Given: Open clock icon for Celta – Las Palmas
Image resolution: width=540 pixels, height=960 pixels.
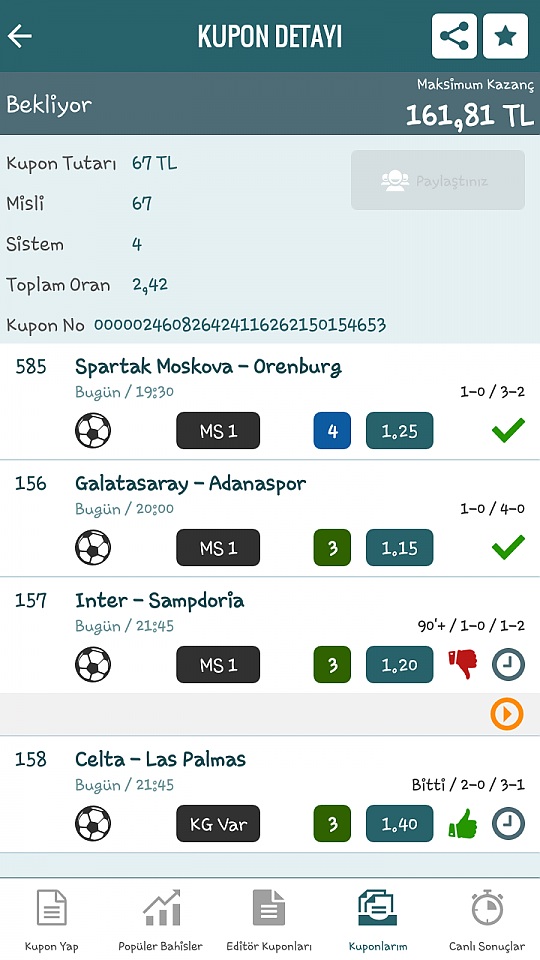Looking at the screenshot, I should [509, 823].
